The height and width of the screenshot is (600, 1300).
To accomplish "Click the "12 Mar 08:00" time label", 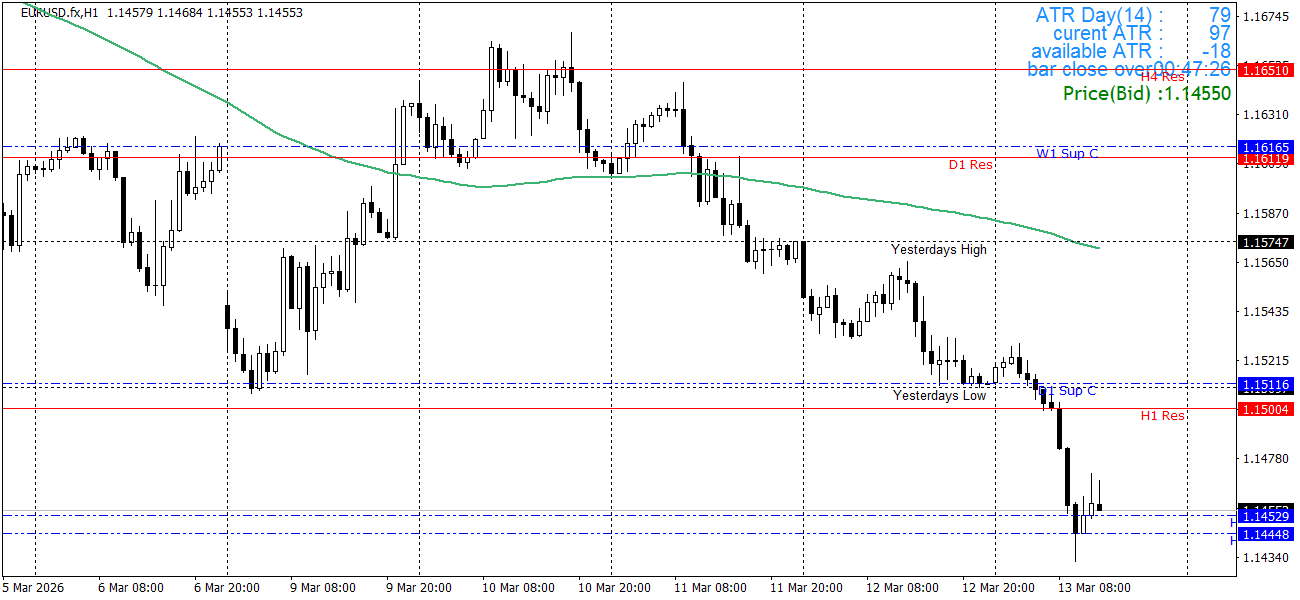I will pyautogui.click(x=903, y=587).
